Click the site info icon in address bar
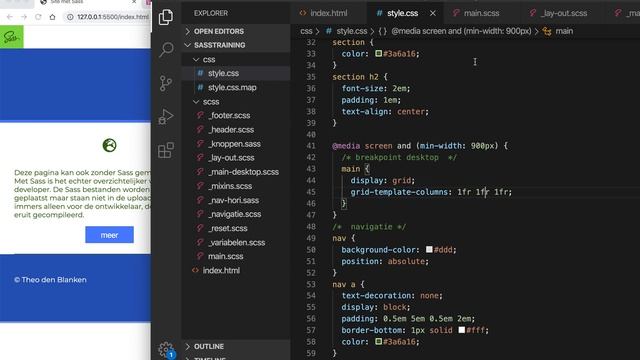640x360 pixels. 70,17
